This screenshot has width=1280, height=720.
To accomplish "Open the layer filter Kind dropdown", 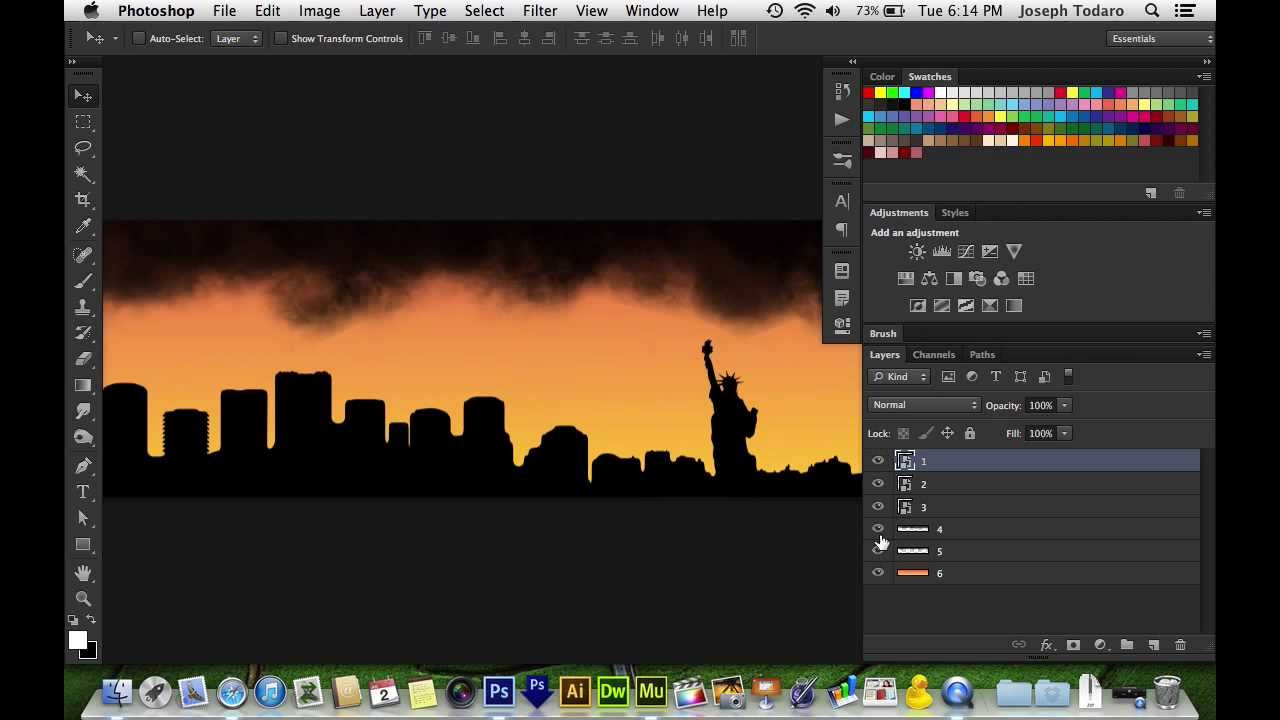I will point(899,377).
